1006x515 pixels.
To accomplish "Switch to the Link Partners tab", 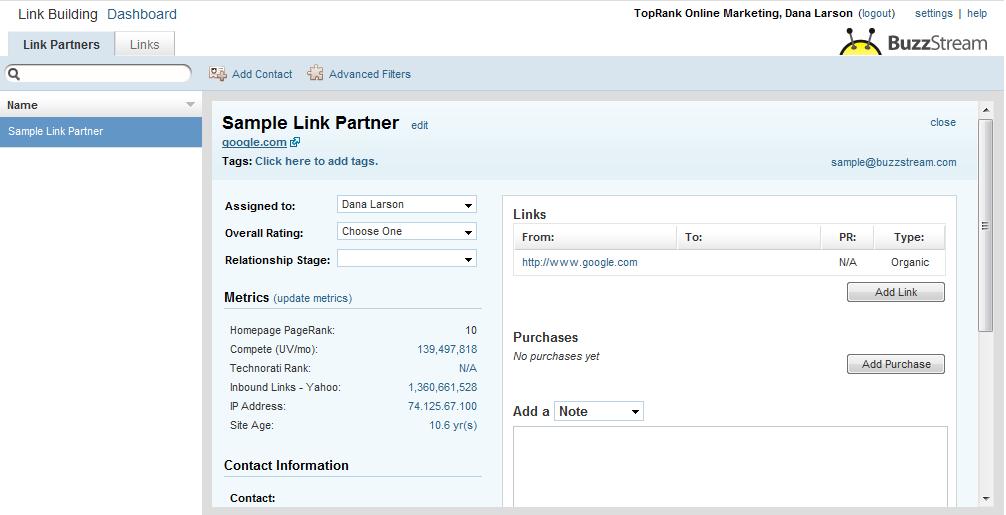I will 61,44.
